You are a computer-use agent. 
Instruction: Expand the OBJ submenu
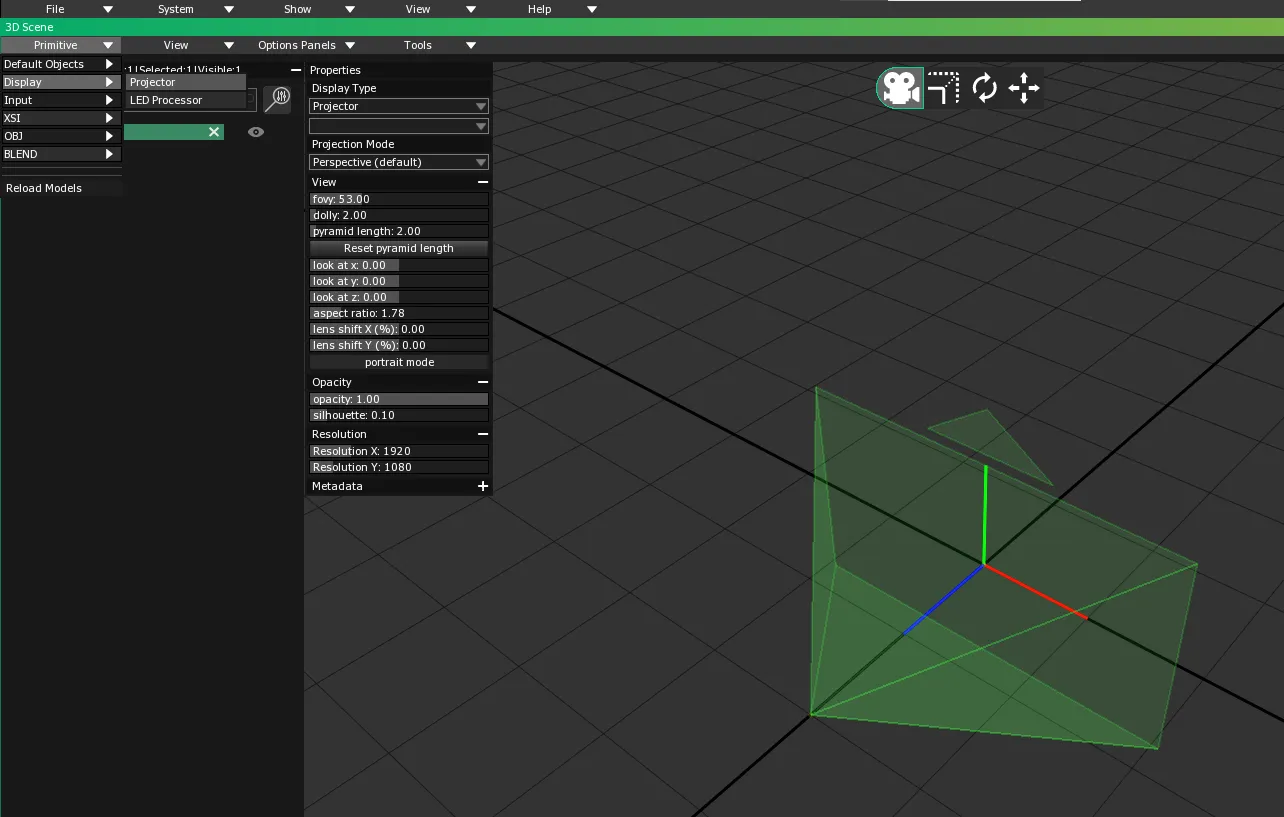pos(61,136)
